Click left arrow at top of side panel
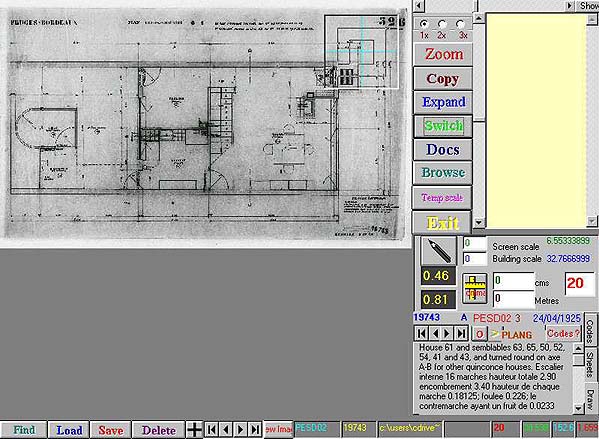The width and height of the screenshot is (599, 439). (x=419, y=5)
